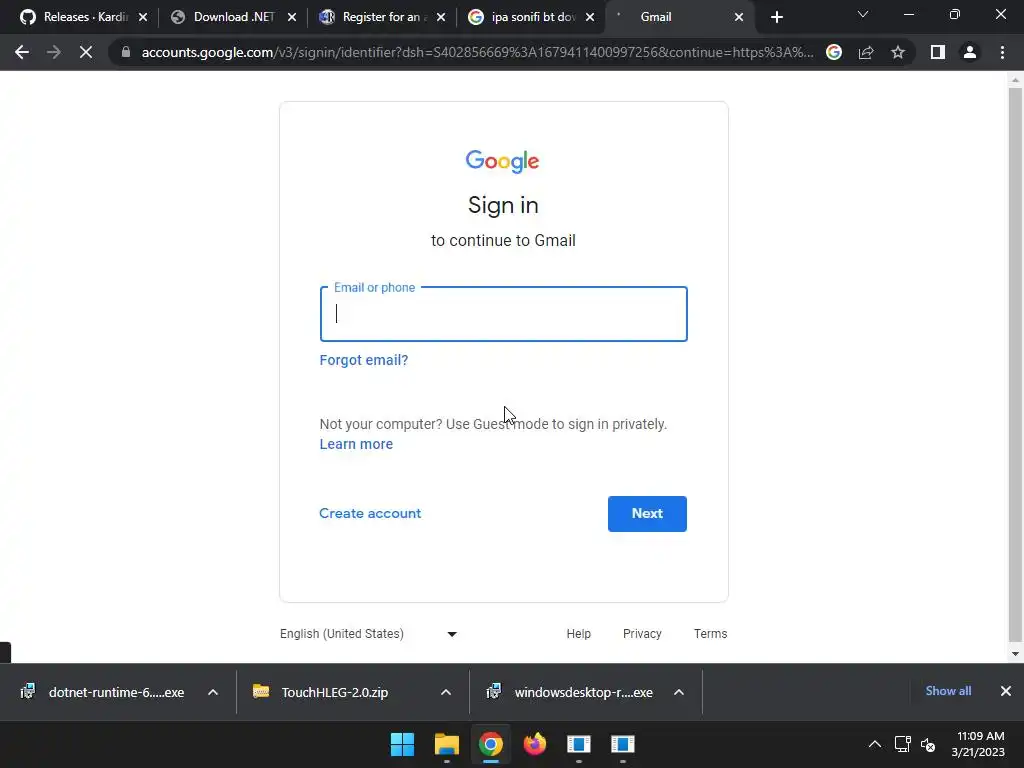Bookmark this page with the star icon
This screenshot has width=1024, height=768.
click(x=898, y=52)
